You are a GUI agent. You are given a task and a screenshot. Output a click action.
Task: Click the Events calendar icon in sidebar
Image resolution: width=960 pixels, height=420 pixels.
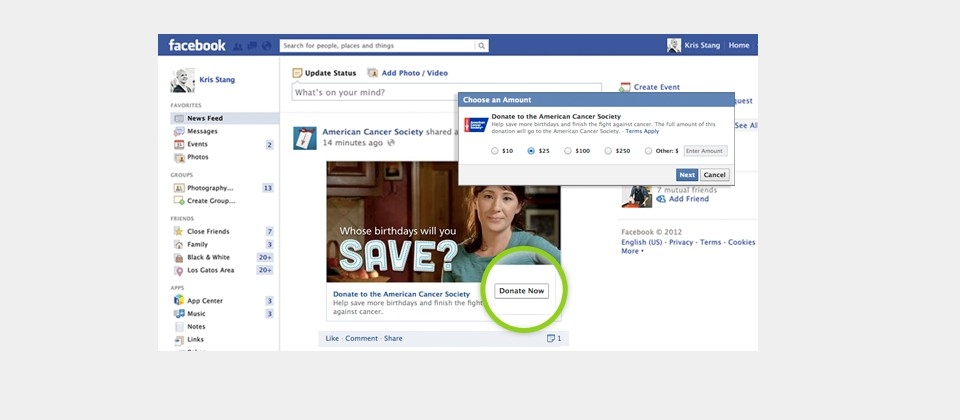tap(179, 144)
